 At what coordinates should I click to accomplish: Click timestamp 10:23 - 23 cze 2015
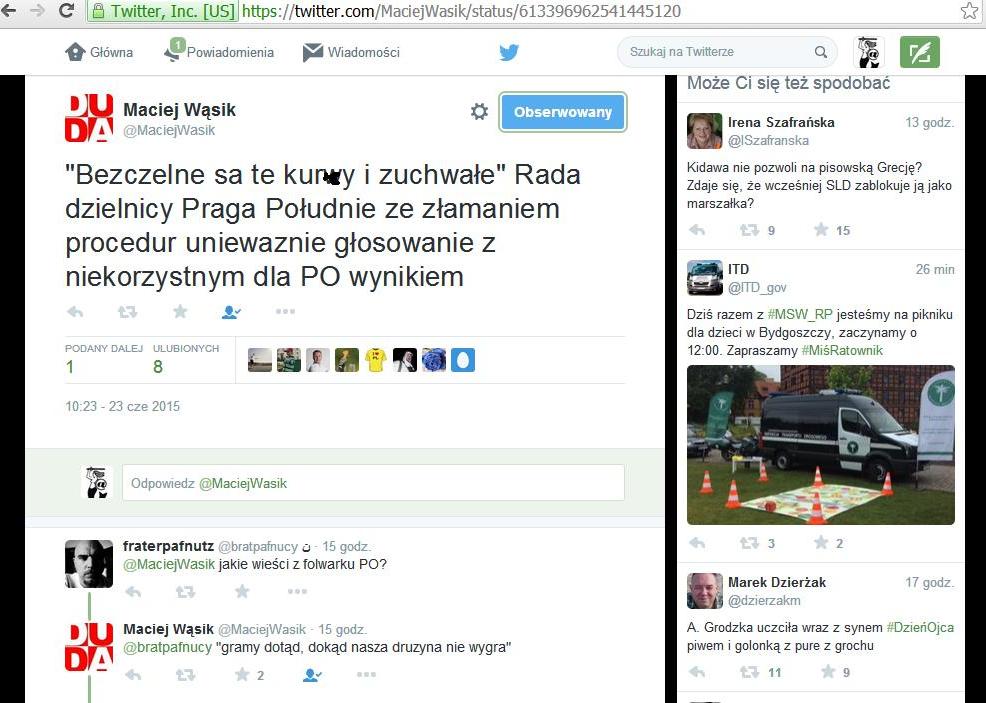click(123, 406)
